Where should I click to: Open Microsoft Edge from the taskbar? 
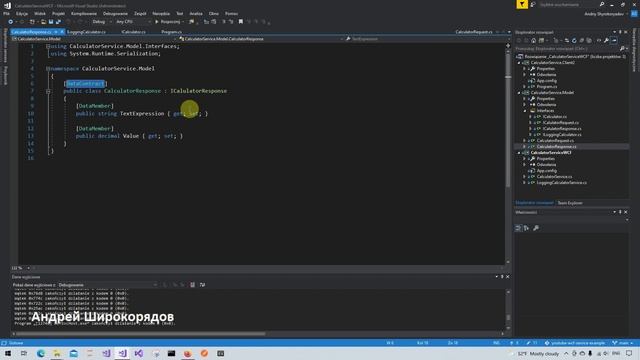point(40,353)
